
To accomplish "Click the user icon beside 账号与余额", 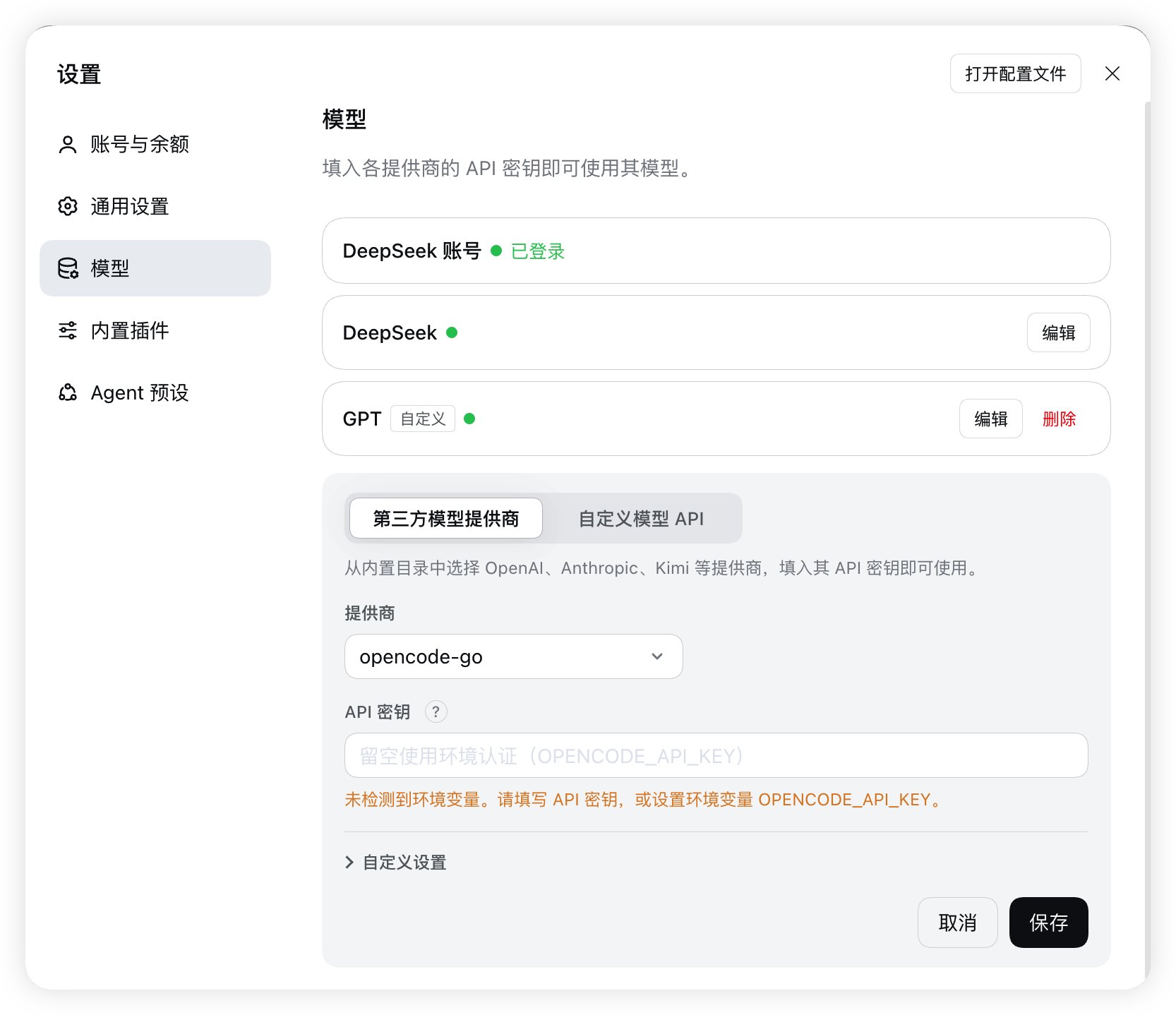I will (68, 145).
